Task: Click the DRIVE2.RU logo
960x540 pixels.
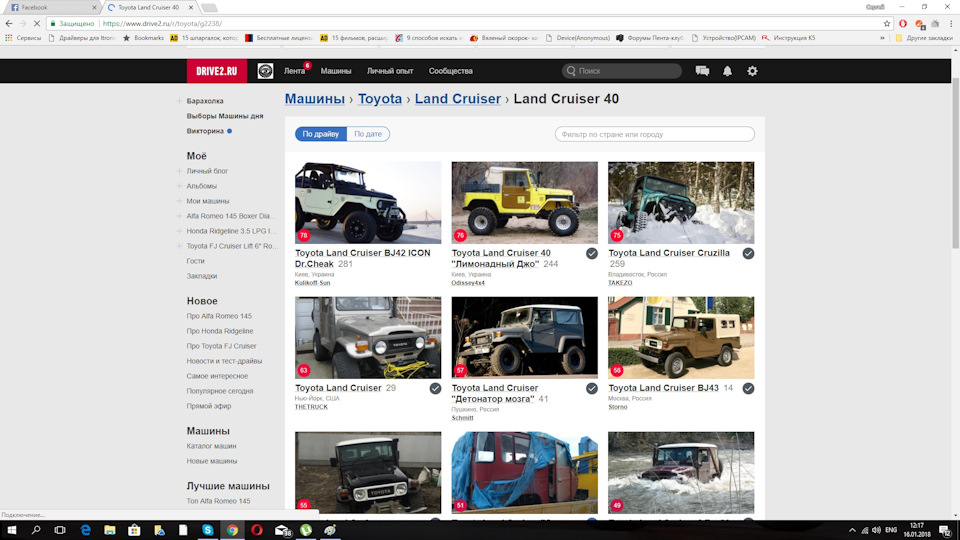Action: [217, 71]
